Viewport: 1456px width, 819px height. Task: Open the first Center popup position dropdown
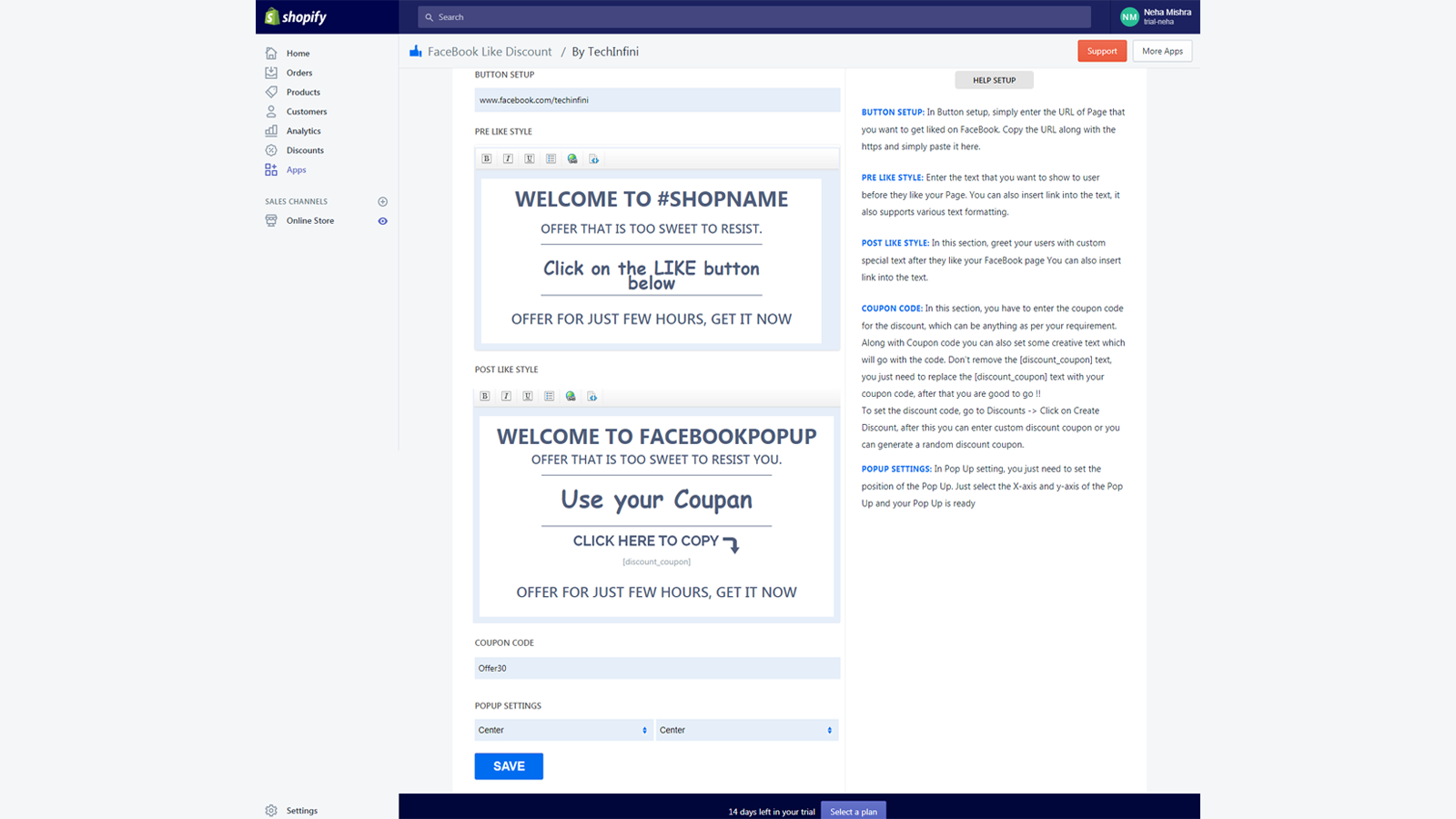(x=564, y=730)
